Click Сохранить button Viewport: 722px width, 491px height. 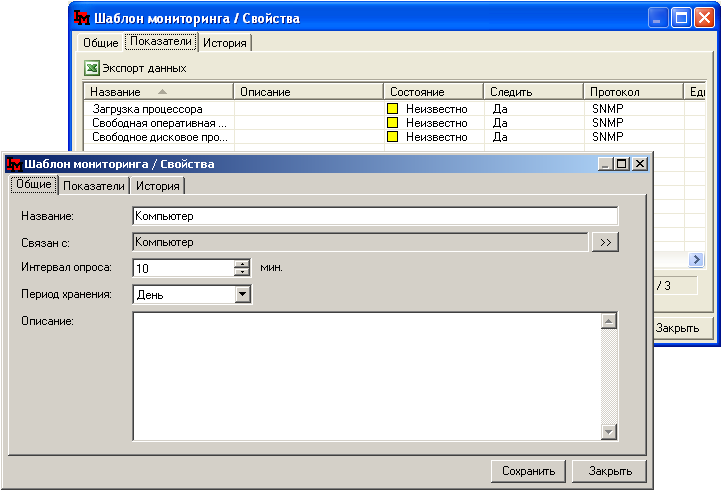pos(528,471)
